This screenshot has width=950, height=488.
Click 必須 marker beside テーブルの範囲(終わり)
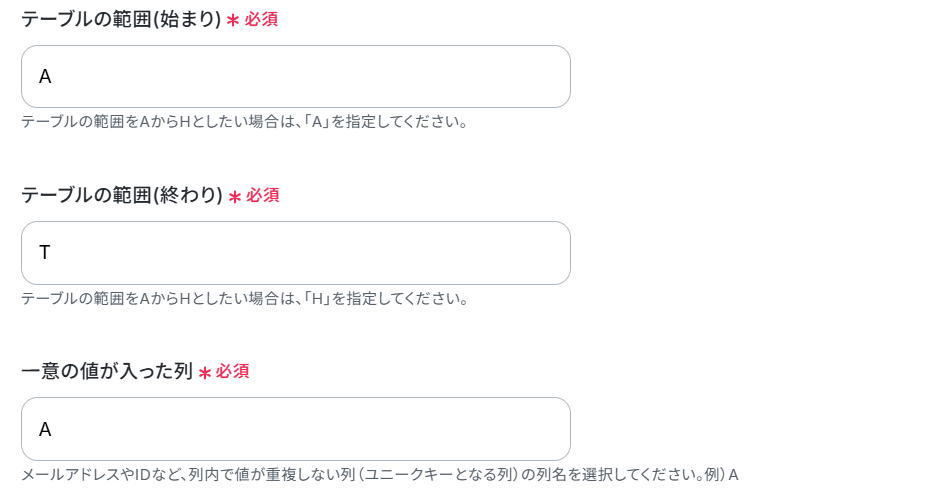click(262, 195)
